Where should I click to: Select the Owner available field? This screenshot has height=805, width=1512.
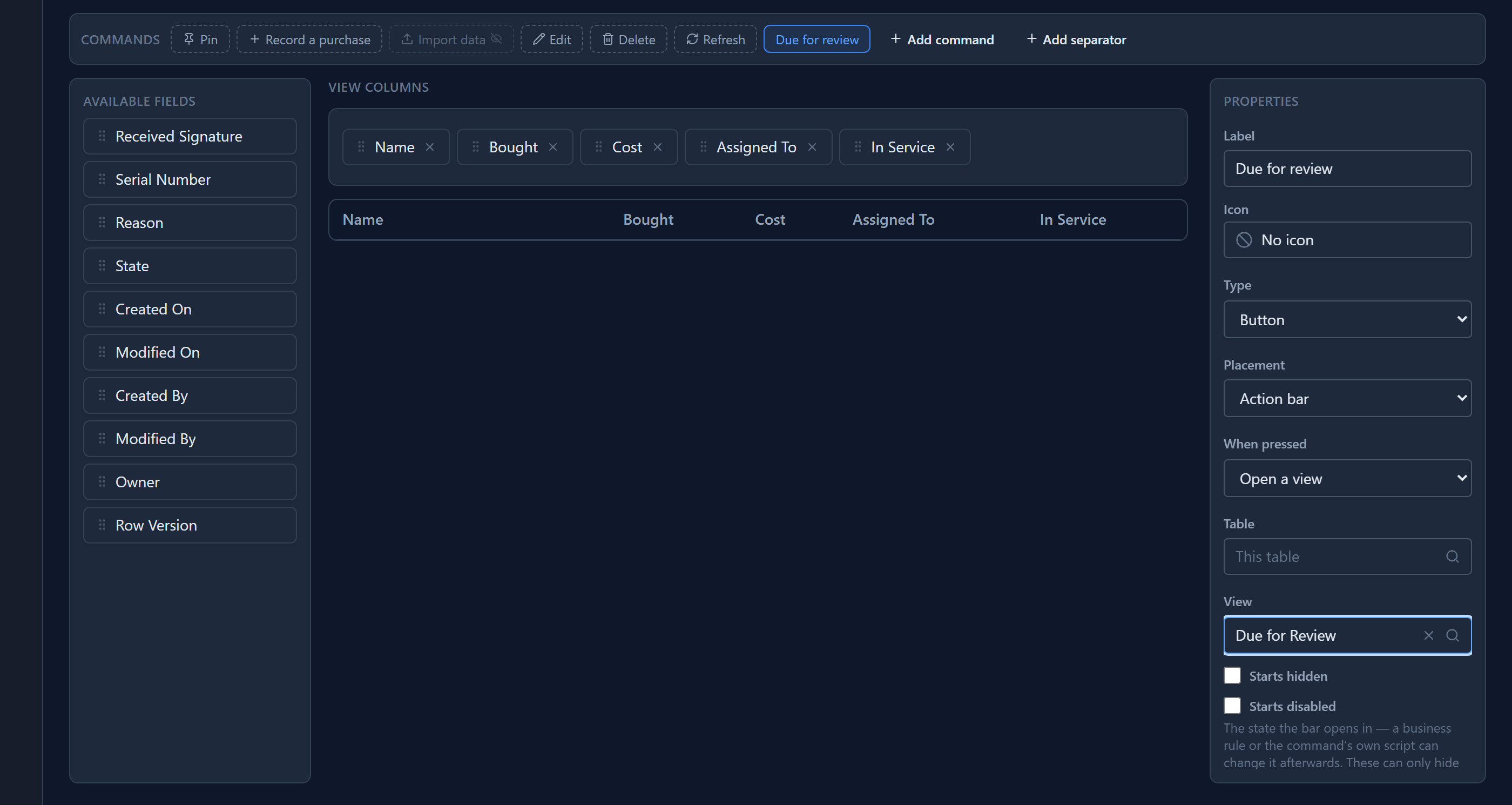[190, 482]
